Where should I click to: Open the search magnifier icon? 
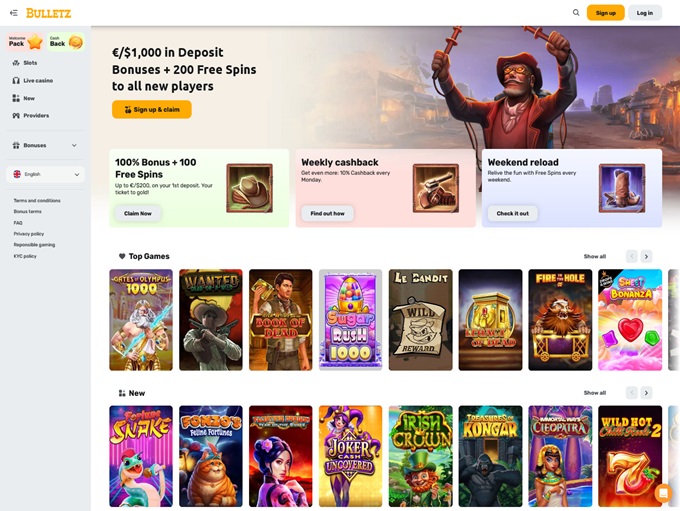point(576,13)
